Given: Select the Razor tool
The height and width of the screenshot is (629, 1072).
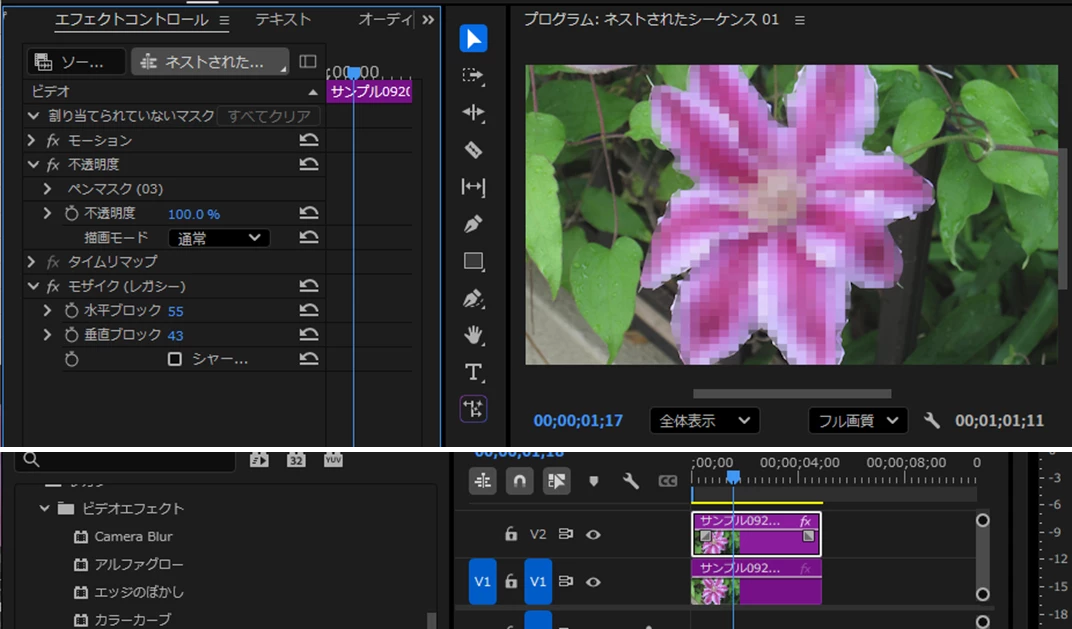Looking at the screenshot, I should coord(473,150).
